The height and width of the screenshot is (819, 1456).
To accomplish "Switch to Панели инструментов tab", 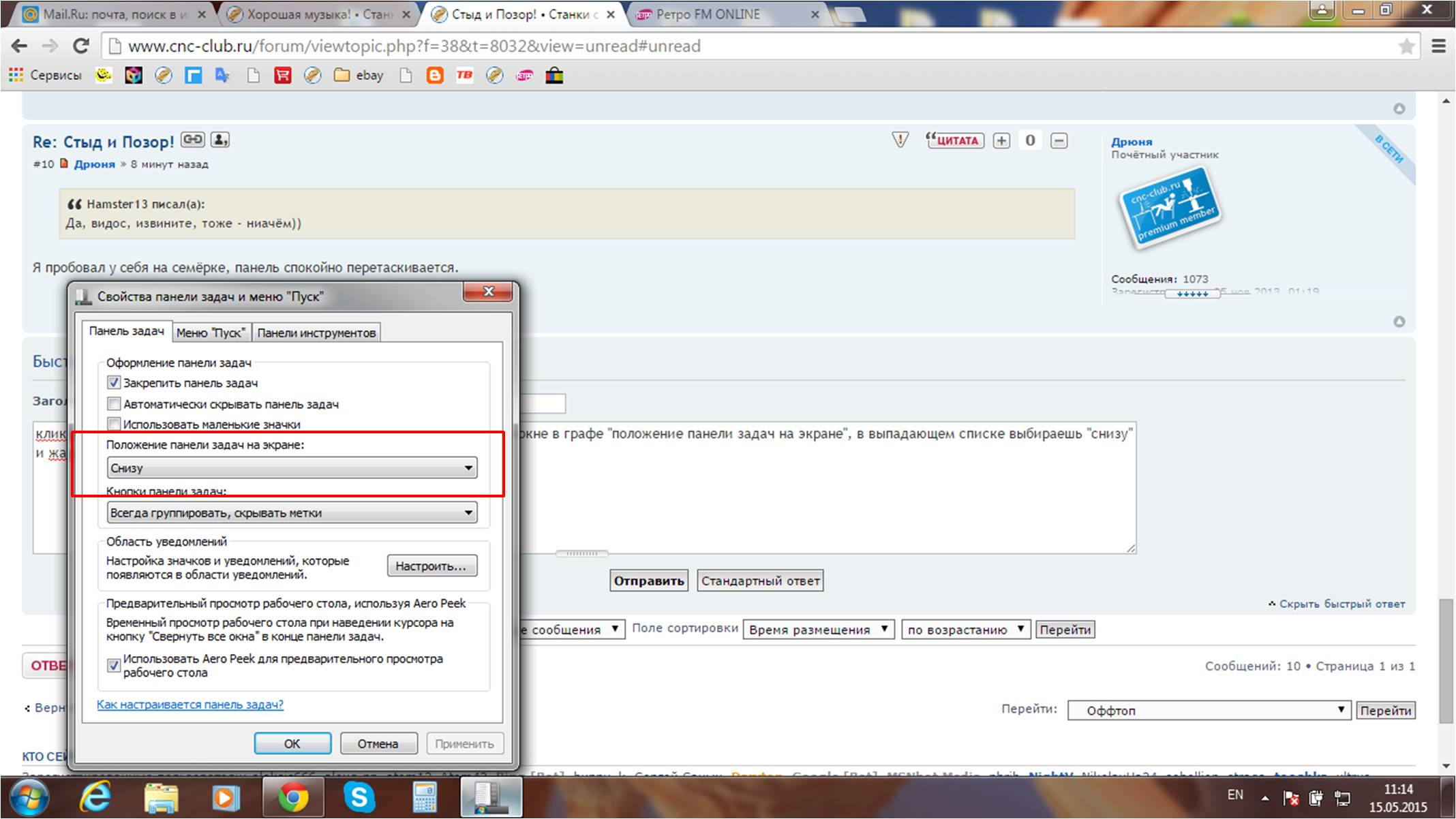I will (x=316, y=333).
